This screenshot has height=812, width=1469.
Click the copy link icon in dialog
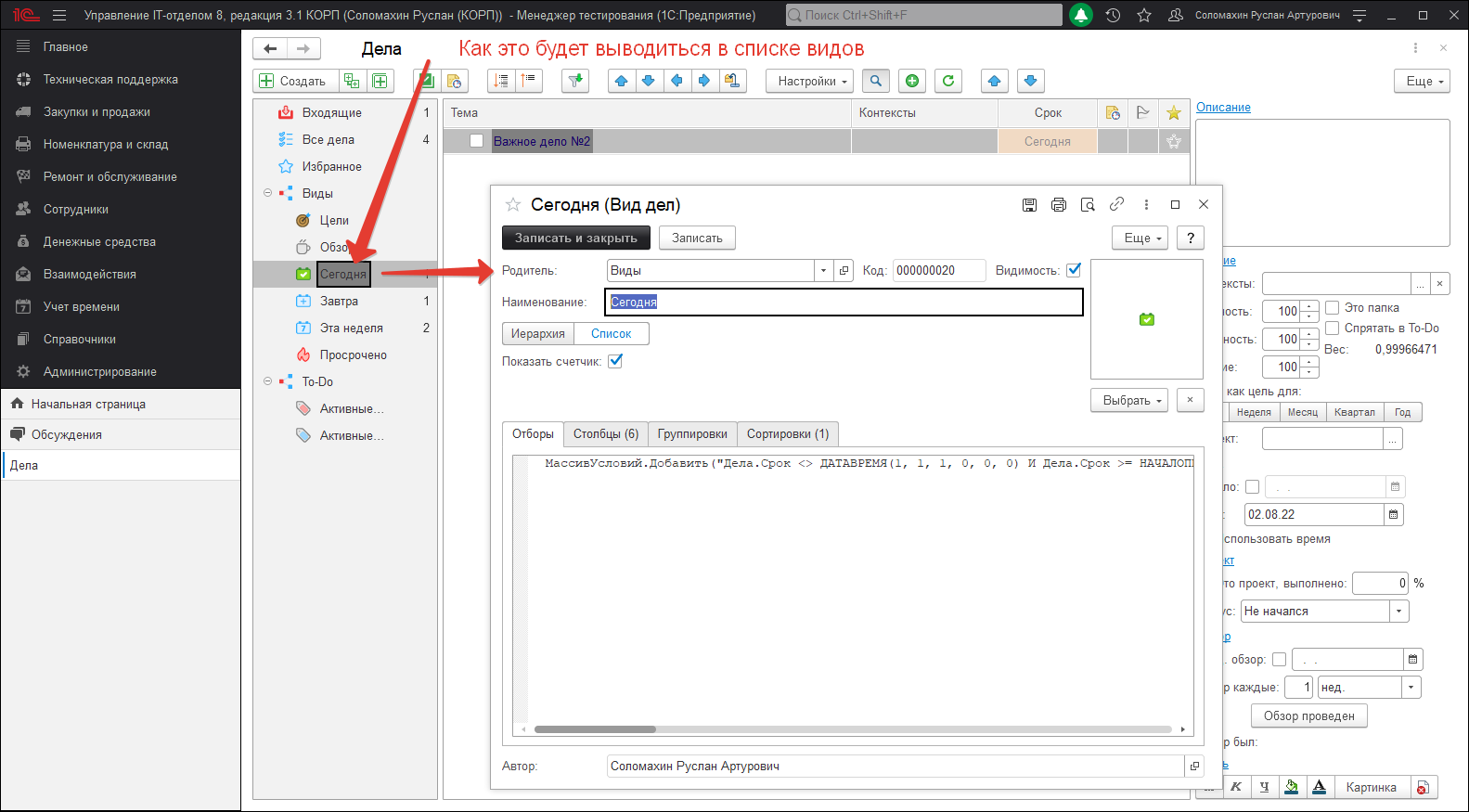(1116, 204)
